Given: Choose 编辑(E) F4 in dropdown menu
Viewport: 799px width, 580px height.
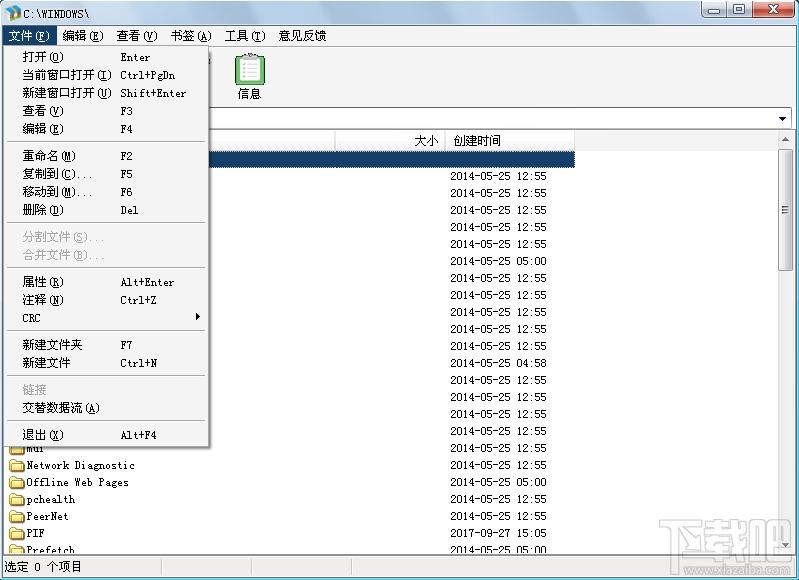Looking at the screenshot, I should 106,128.
